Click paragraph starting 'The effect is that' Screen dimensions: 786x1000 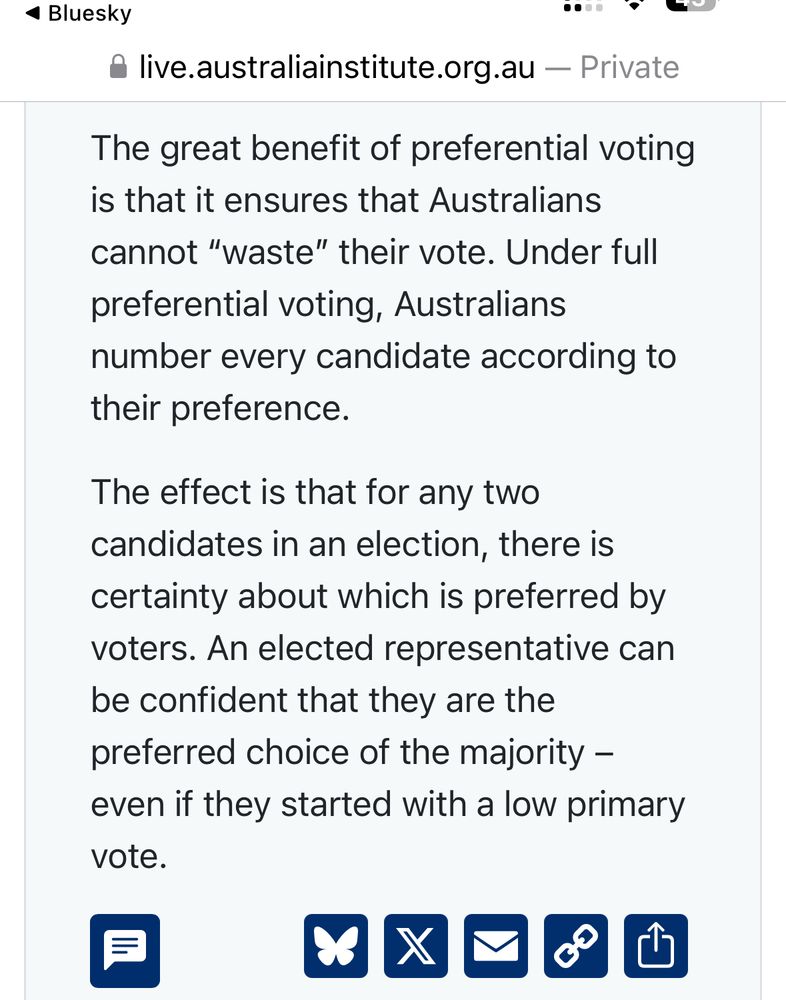tap(392, 674)
